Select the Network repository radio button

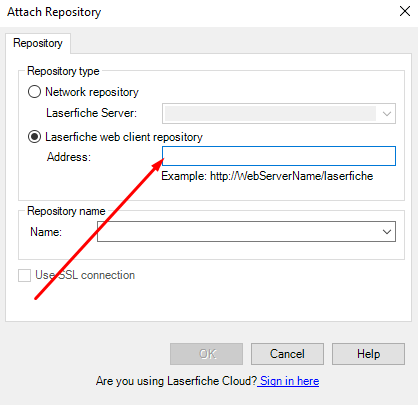pos(34,91)
